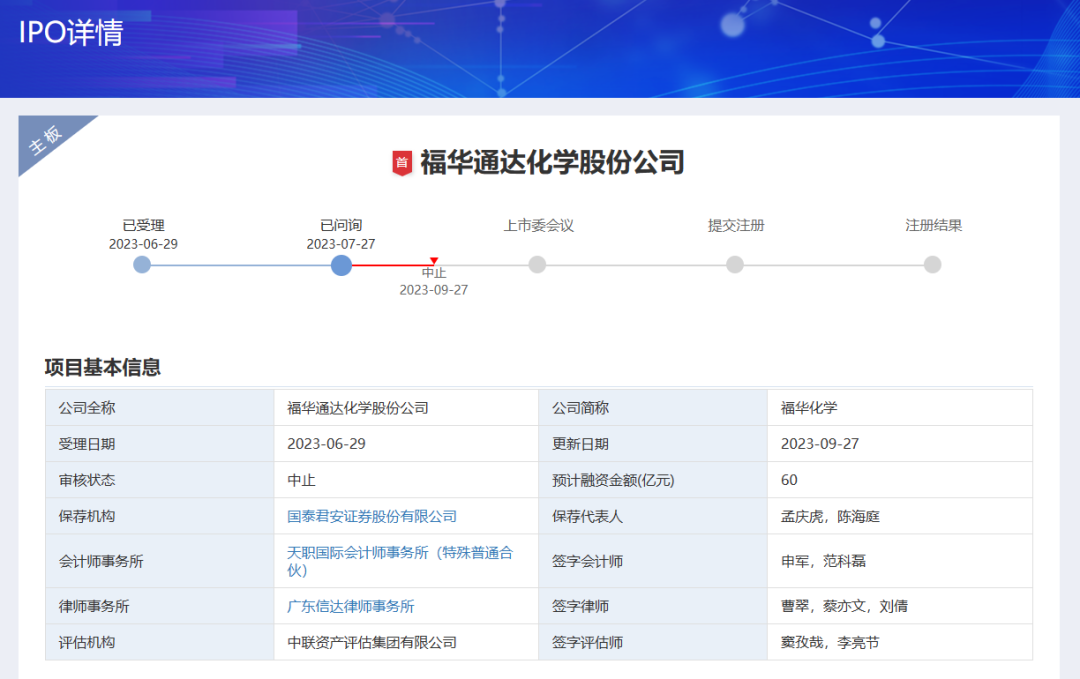Click the 公司简称 table label
The width and height of the screenshot is (1080, 679).
tap(581, 408)
